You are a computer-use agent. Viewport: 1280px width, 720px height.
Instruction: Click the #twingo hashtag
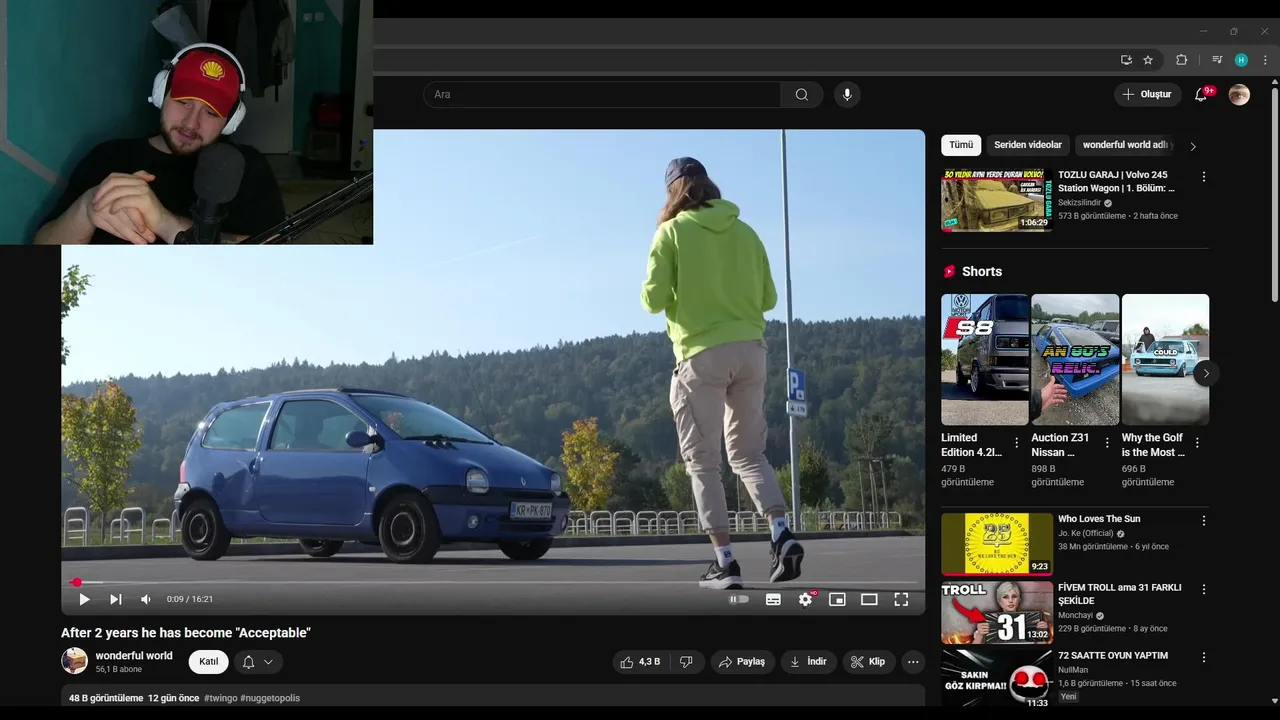tap(221, 698)
